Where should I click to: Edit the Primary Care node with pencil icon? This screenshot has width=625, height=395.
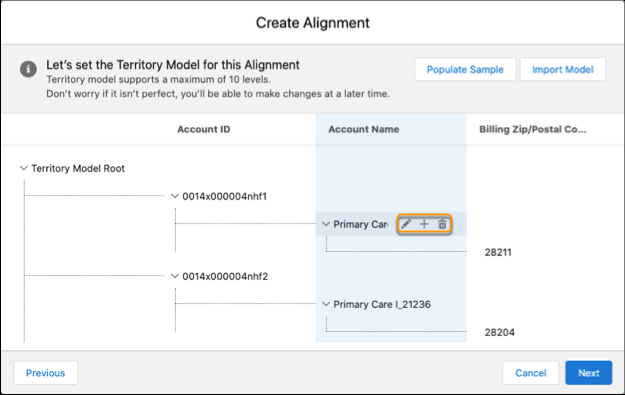[406, 224]
